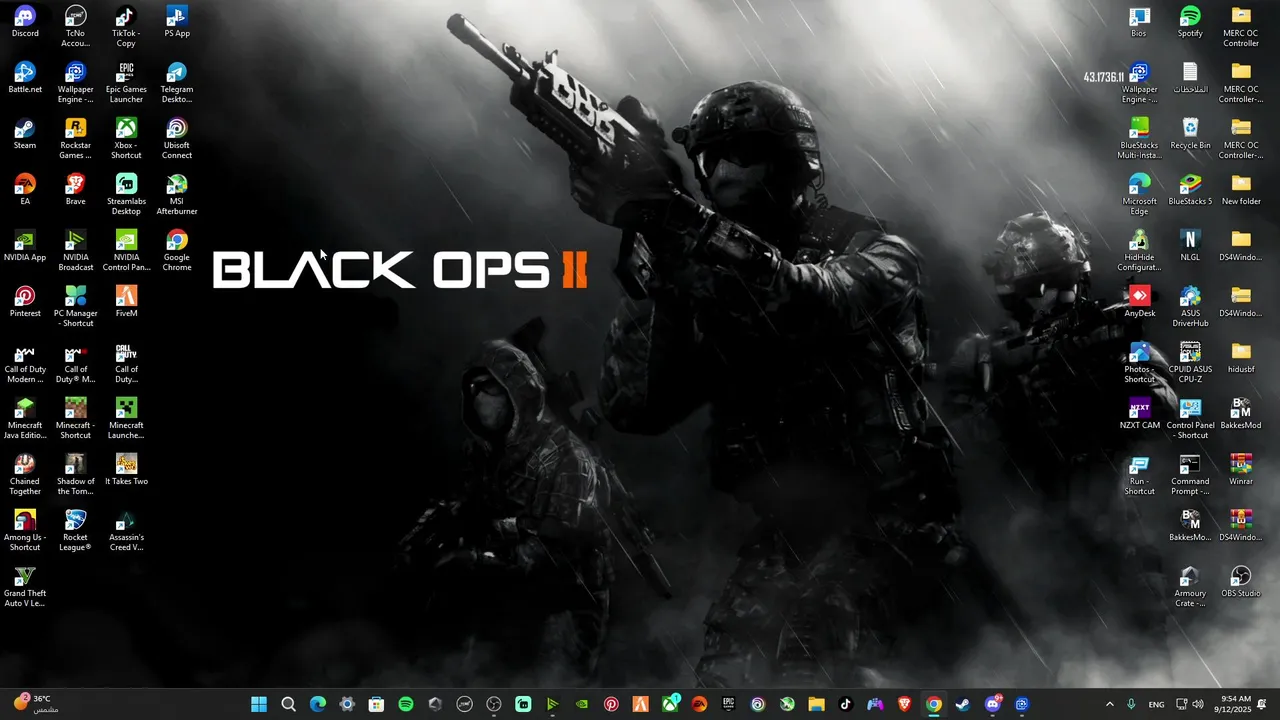Open the Call of Duty Modern shortcut
This screenshot has width=1280, height=720.
tap(25, 363)
